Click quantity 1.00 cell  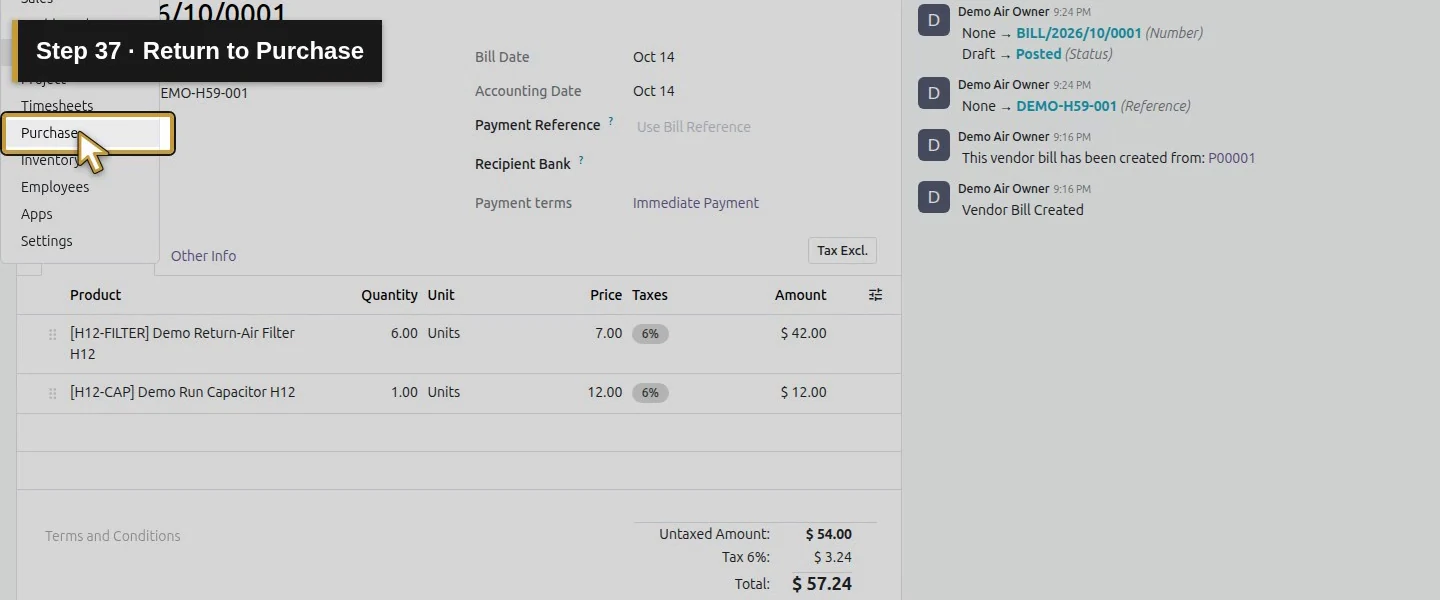pyautogui.click(x=404, y=392)
